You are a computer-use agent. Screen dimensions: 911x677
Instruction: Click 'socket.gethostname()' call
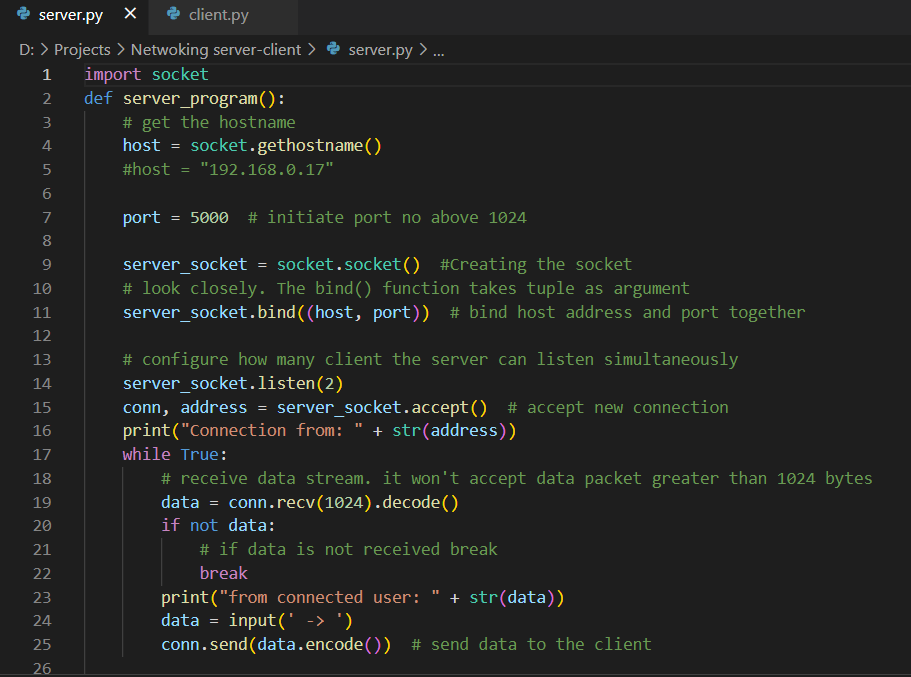tap(286, 146)
